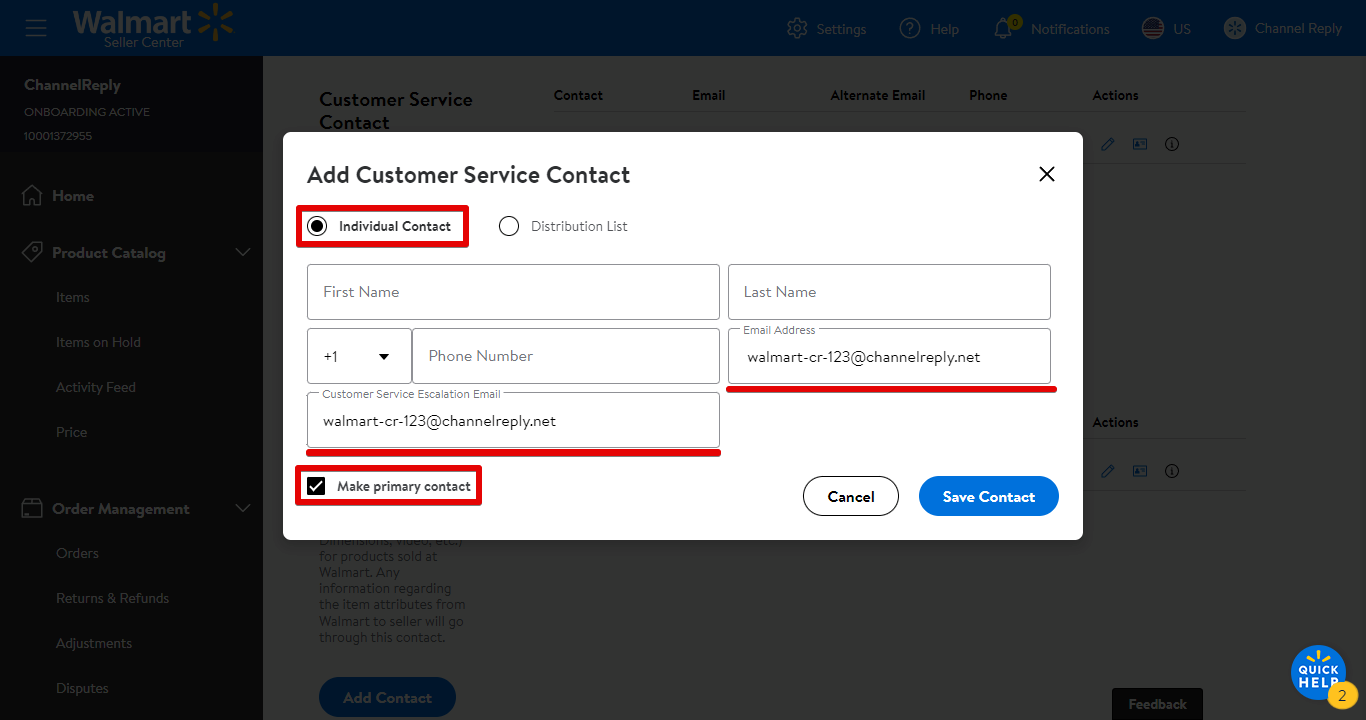Click the Add Contact button behind dialog
This screenshot has width=1366, height=720.
(x=387, y=698)
